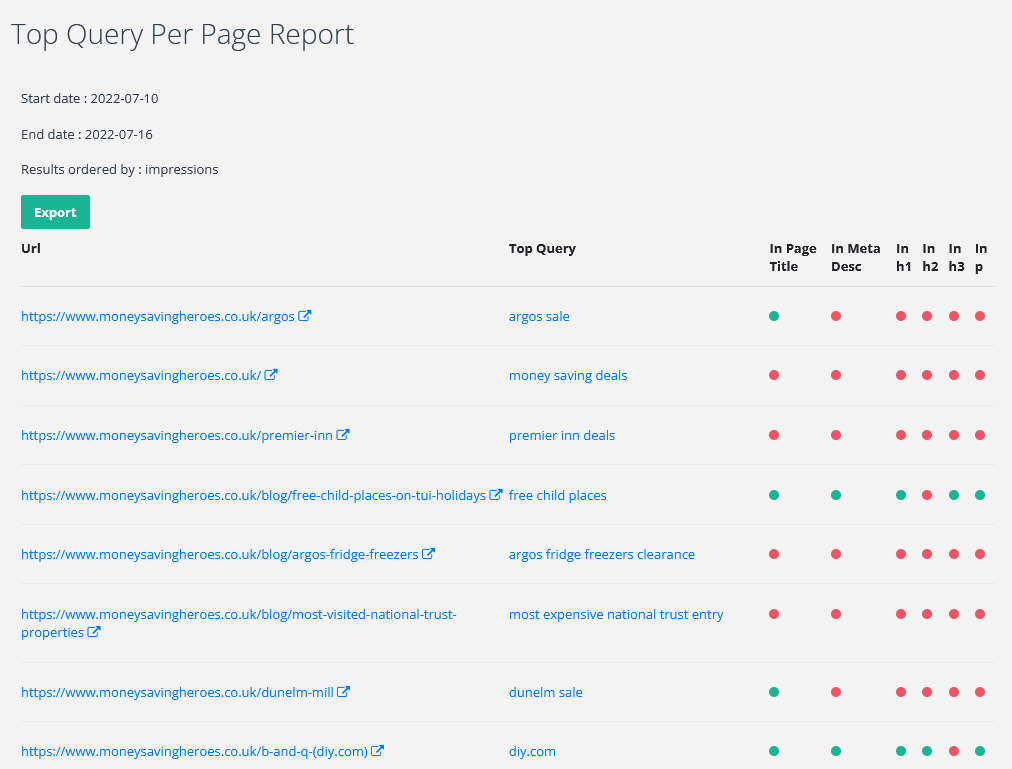The height and width of the screenshot is (769, 1012).
Task: Open external link icon next to homepage URL
Action: tap(271, 375)
